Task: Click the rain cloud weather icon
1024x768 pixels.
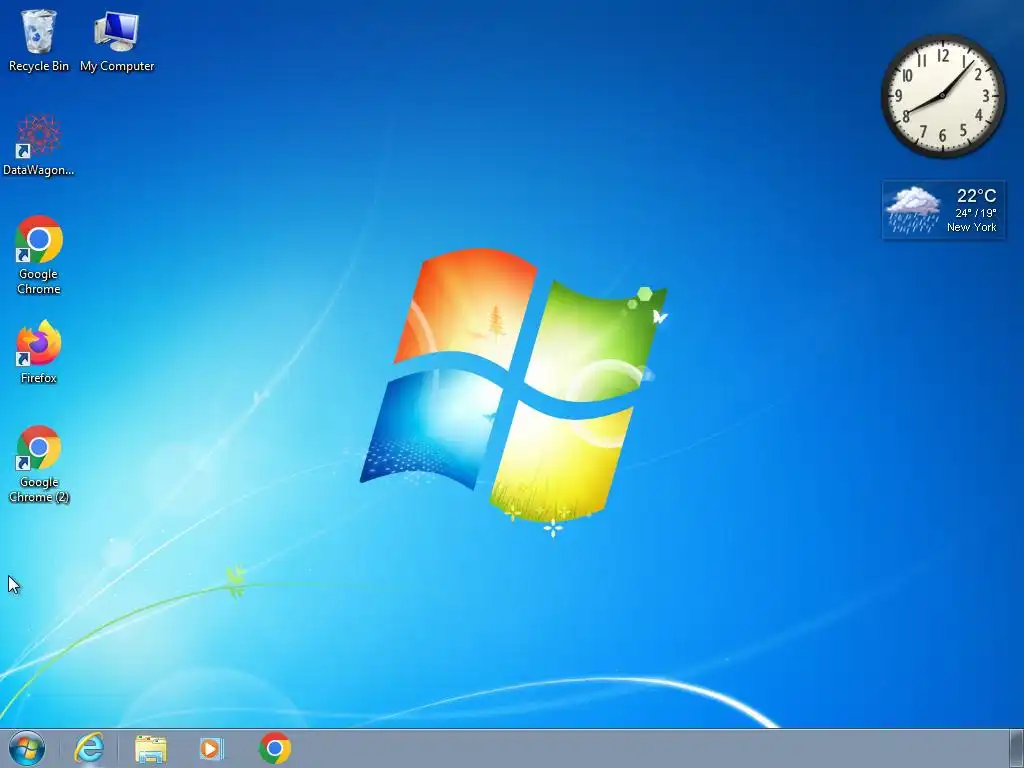Action: 912,210
